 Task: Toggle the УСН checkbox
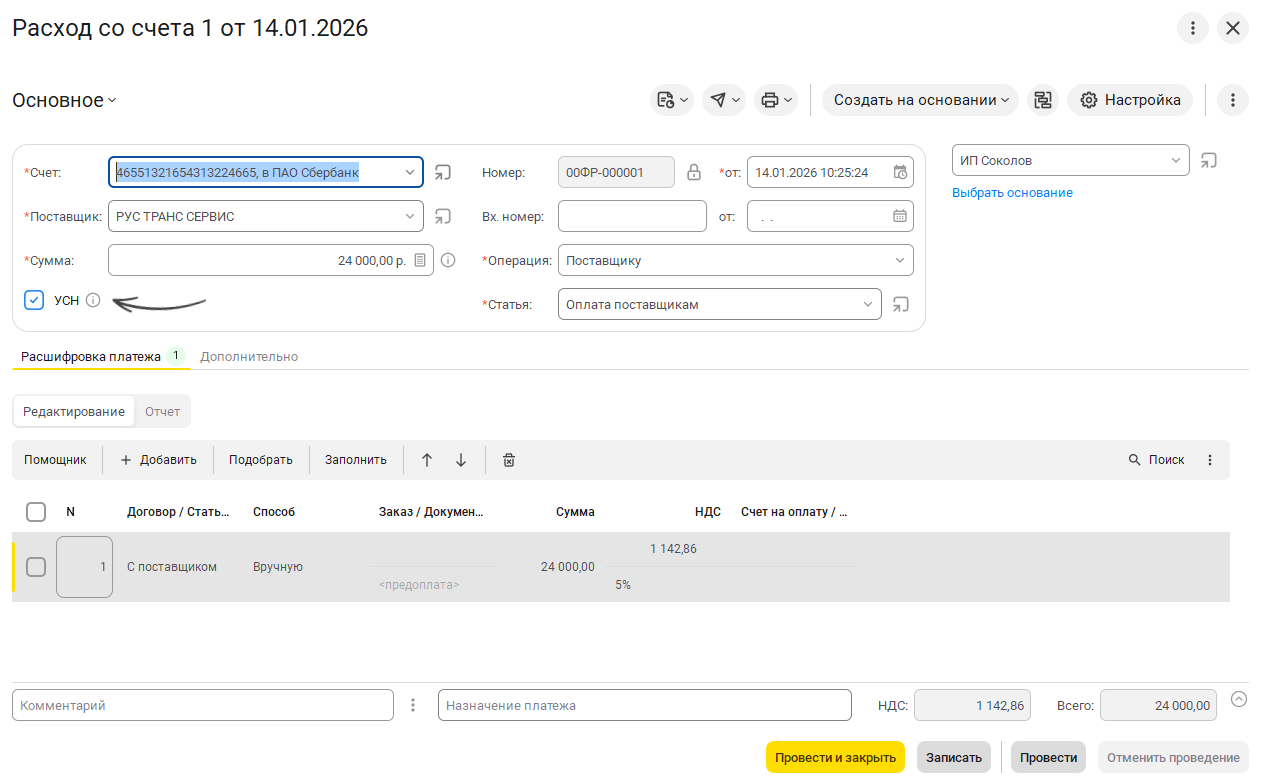click(34, 300)
